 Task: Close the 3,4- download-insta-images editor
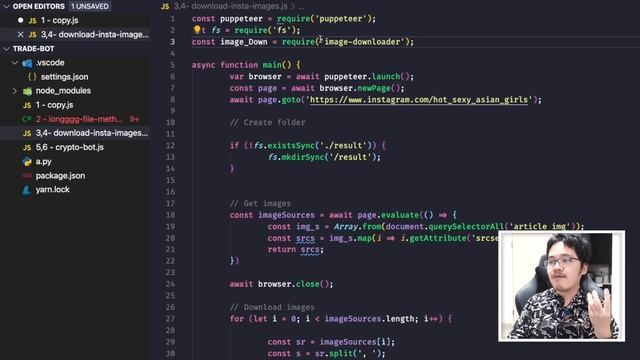(20, 34)
